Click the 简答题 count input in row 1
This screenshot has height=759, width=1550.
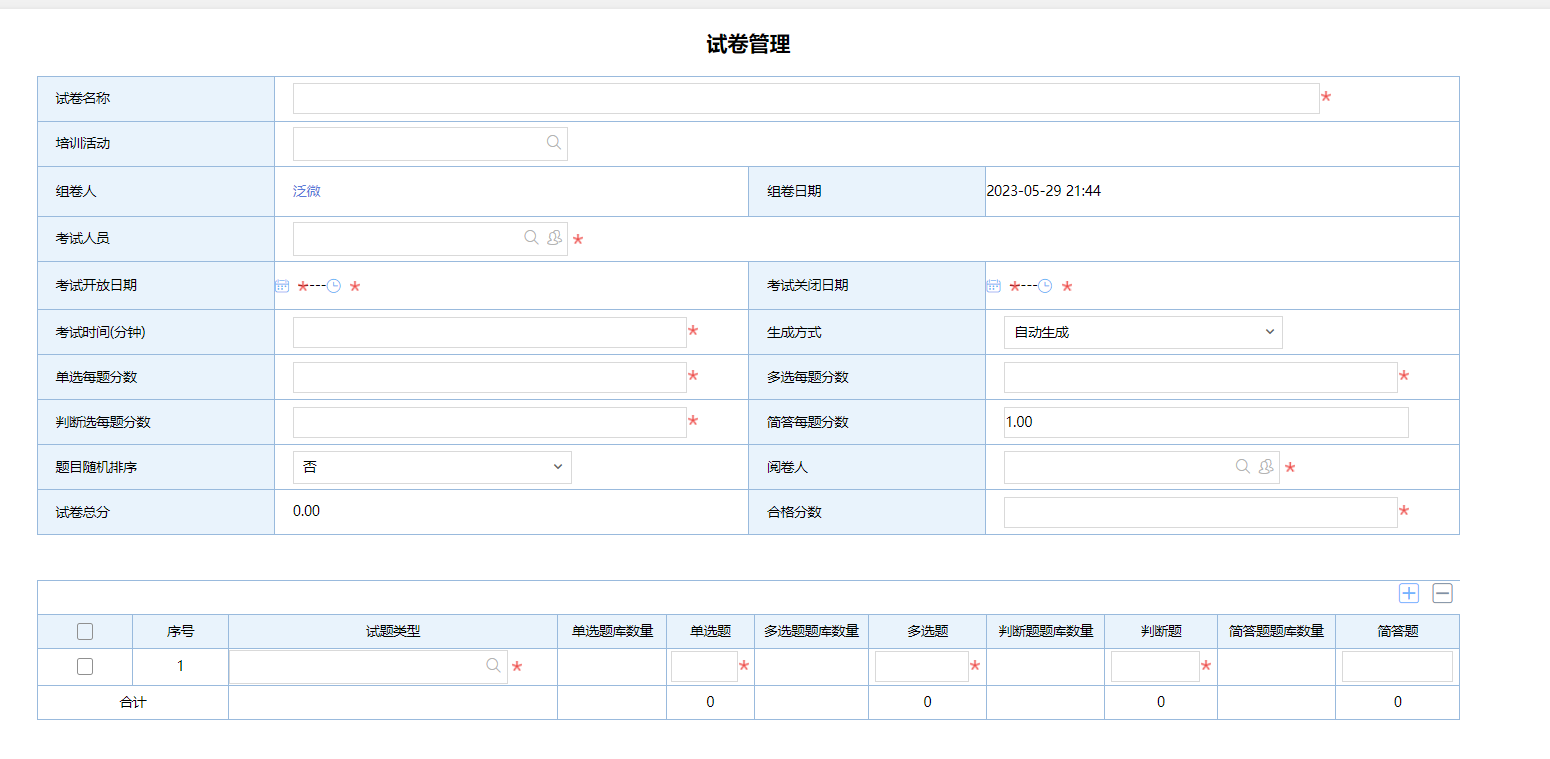[1397, 666]
